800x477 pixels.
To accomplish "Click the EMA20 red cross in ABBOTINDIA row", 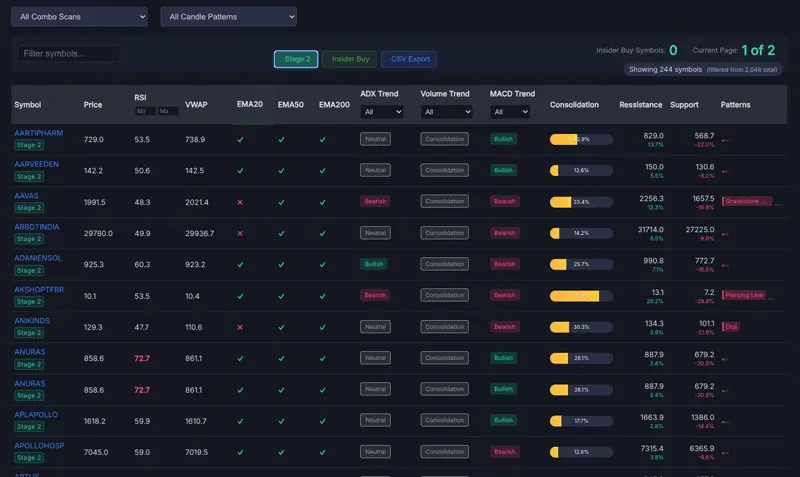I will coord(240,234).
